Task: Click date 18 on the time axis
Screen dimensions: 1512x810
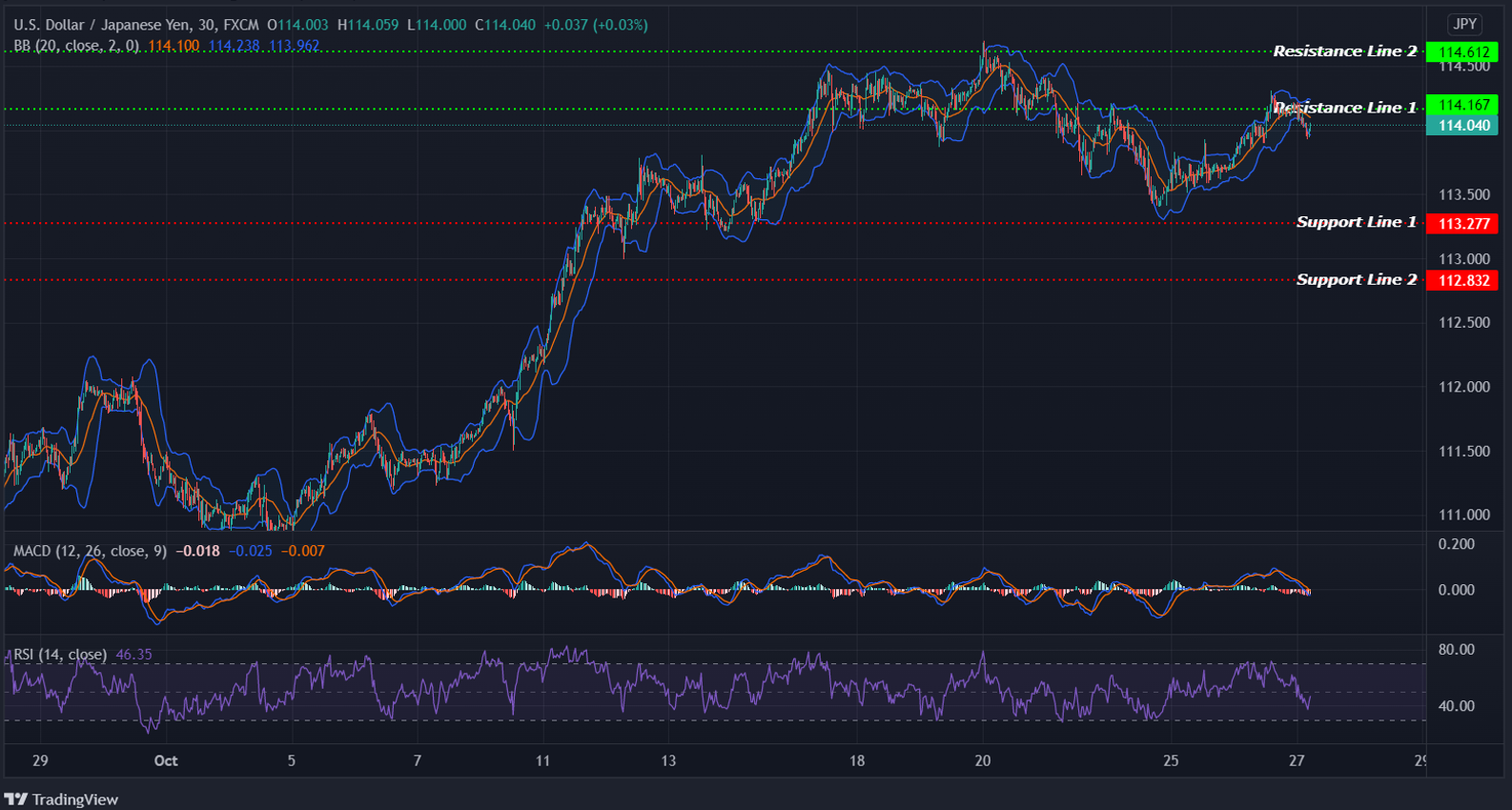Action: tap(857, 760)
